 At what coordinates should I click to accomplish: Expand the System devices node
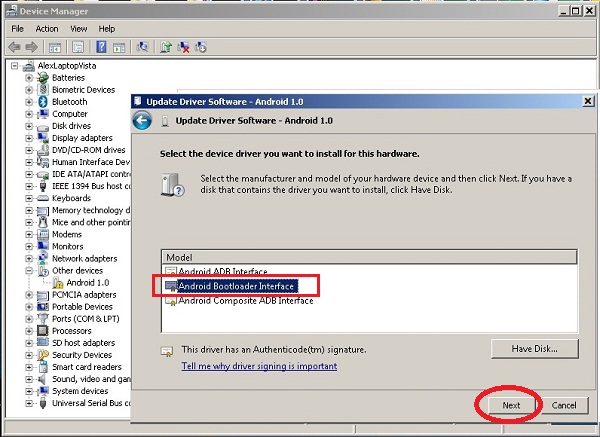point(29,391)
